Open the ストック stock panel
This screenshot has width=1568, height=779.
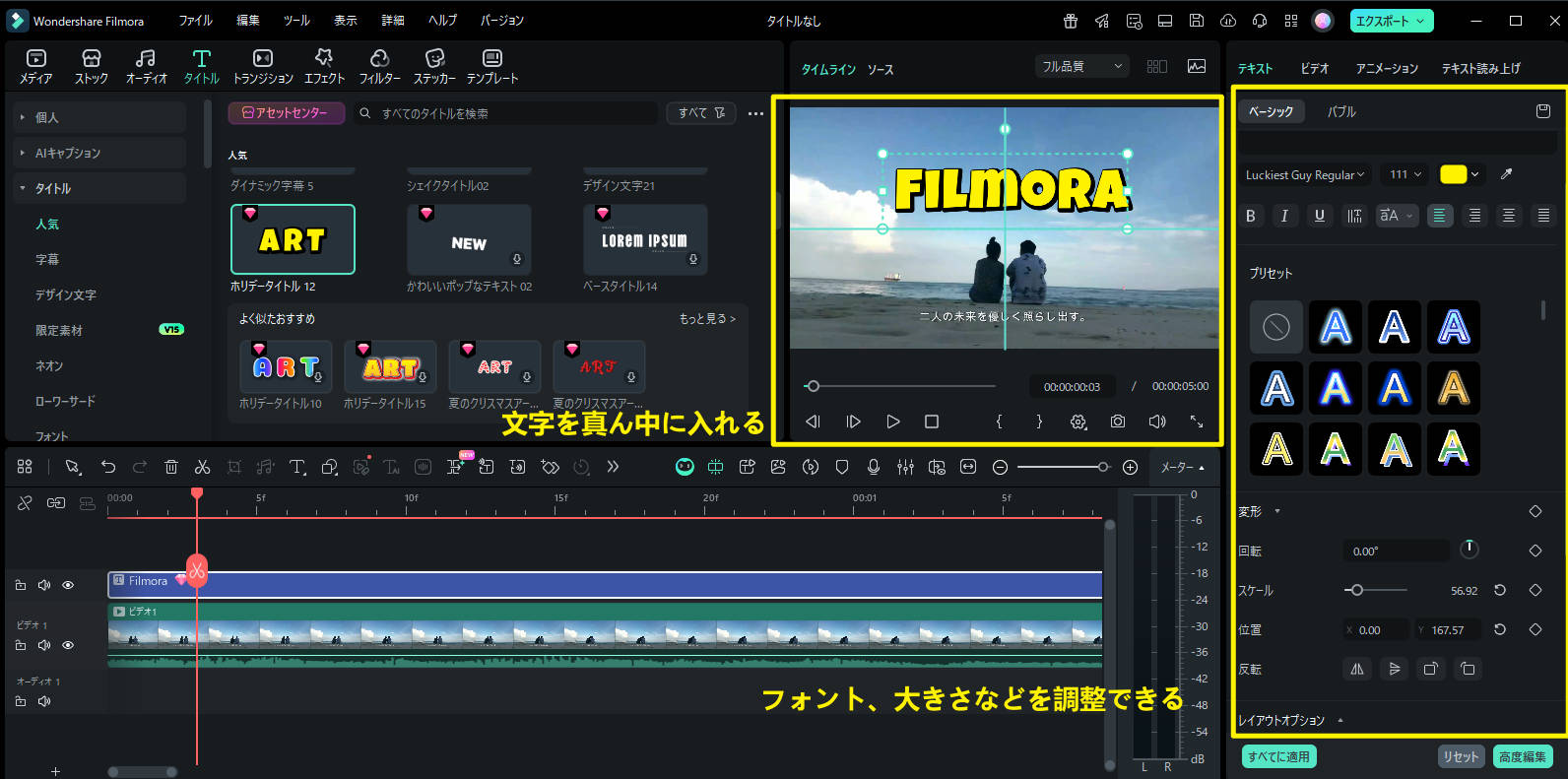coord(92,67)
